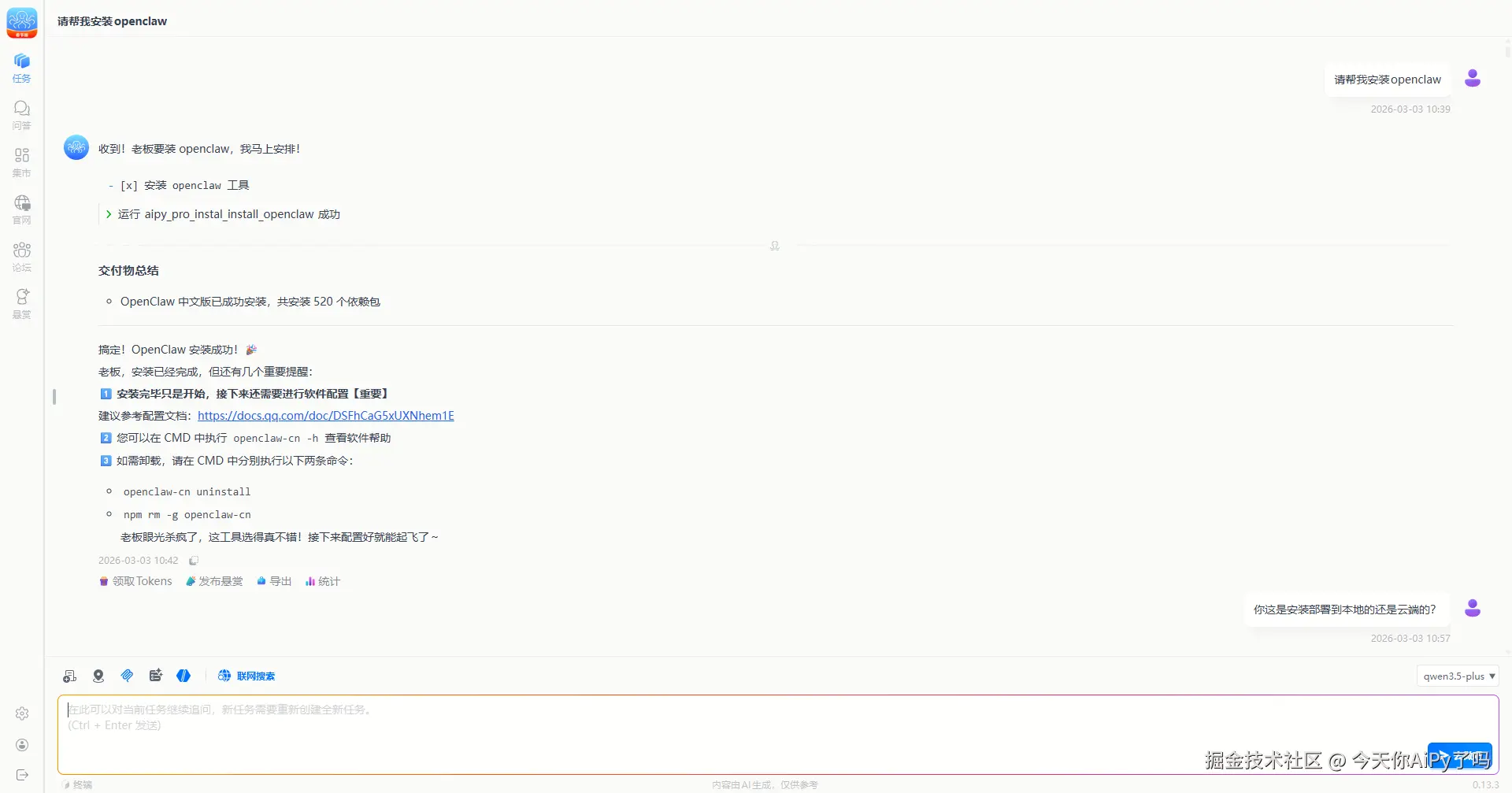Click the 安装完毕只是开始 reminder line

tap(245, 394)
